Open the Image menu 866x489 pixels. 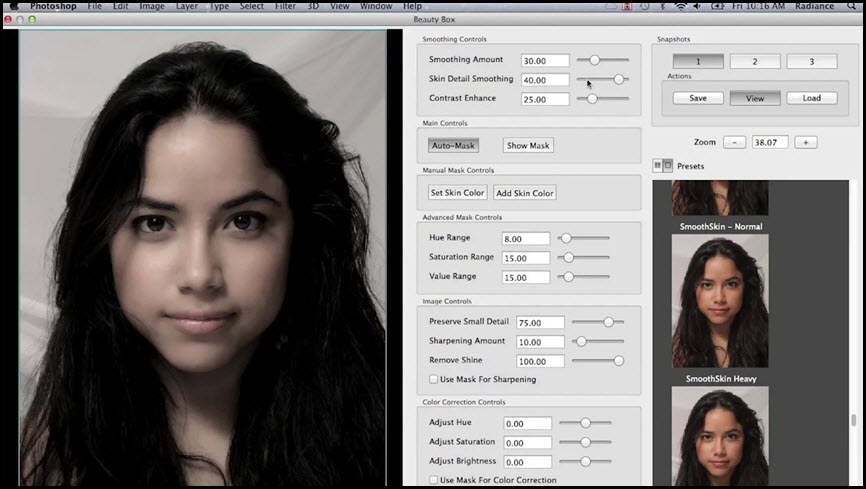152,6
